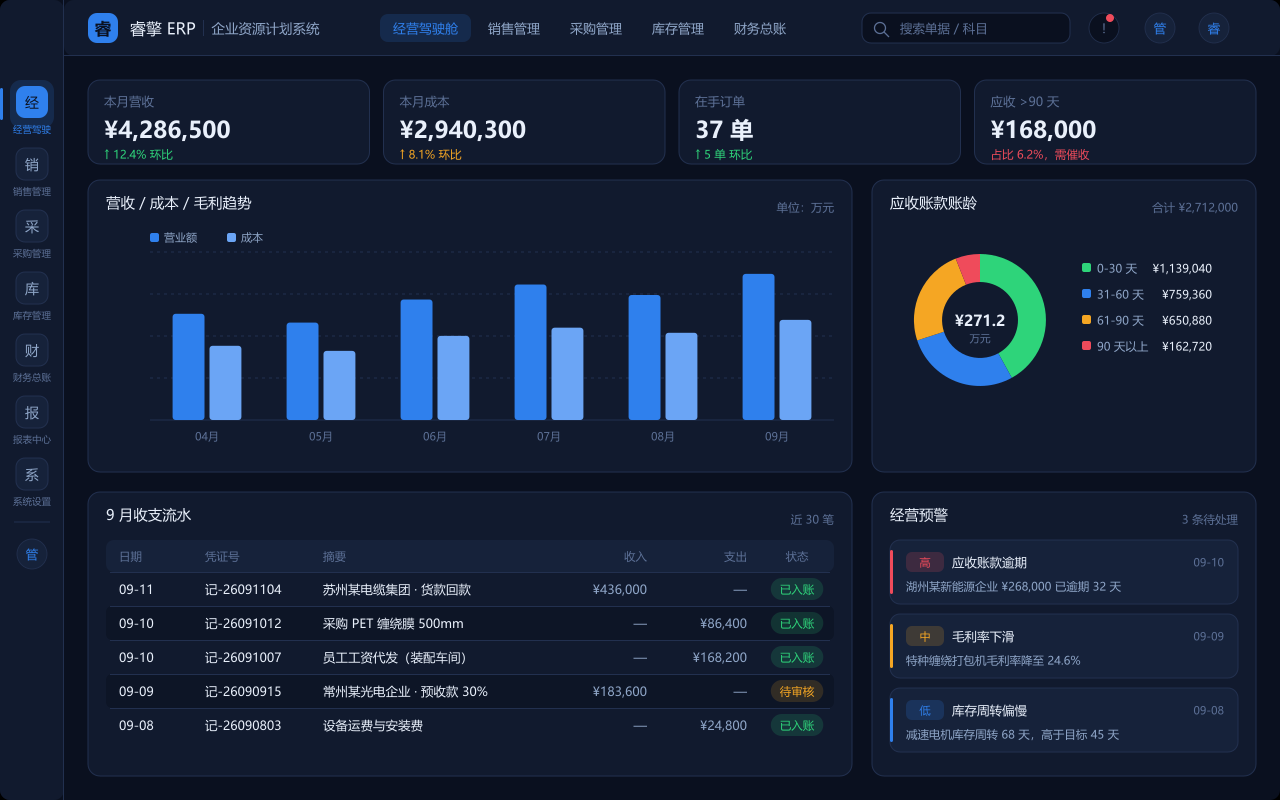Viewport: 1280px width, 800px height.
Task: Select the 90 天以上 legend entry
Action: tap(1147, 346)
